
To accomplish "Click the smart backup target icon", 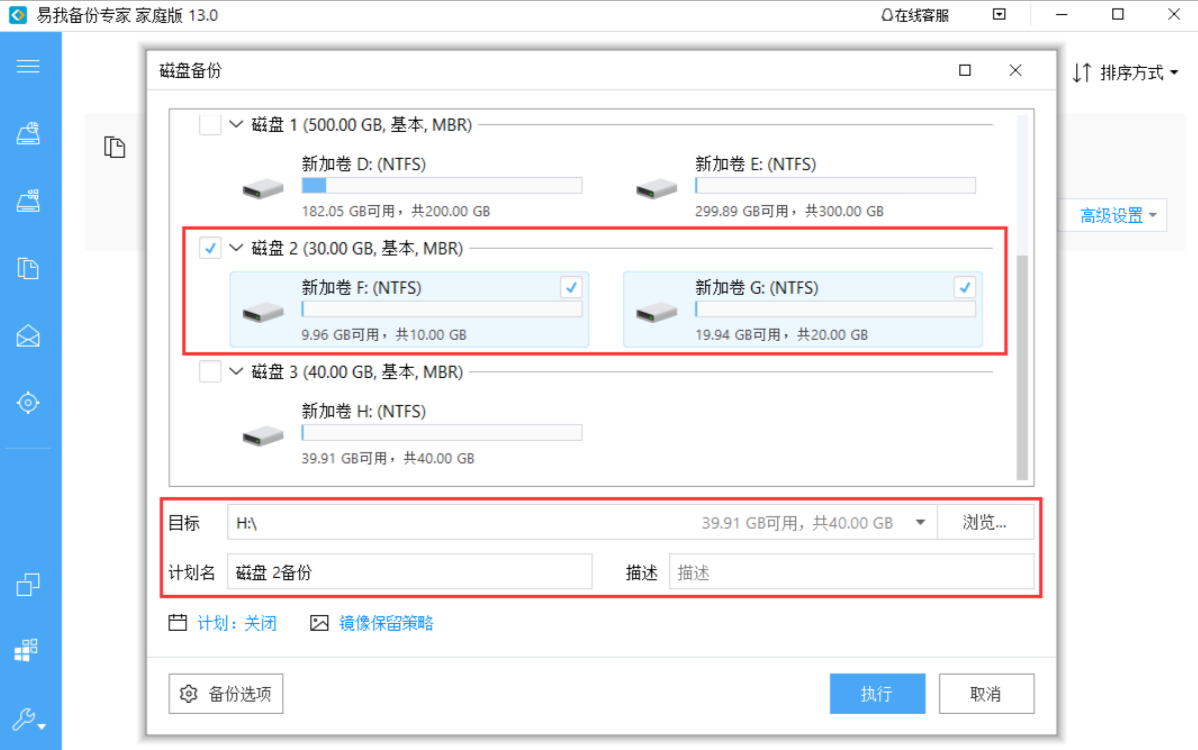I will tap(28, 403).
